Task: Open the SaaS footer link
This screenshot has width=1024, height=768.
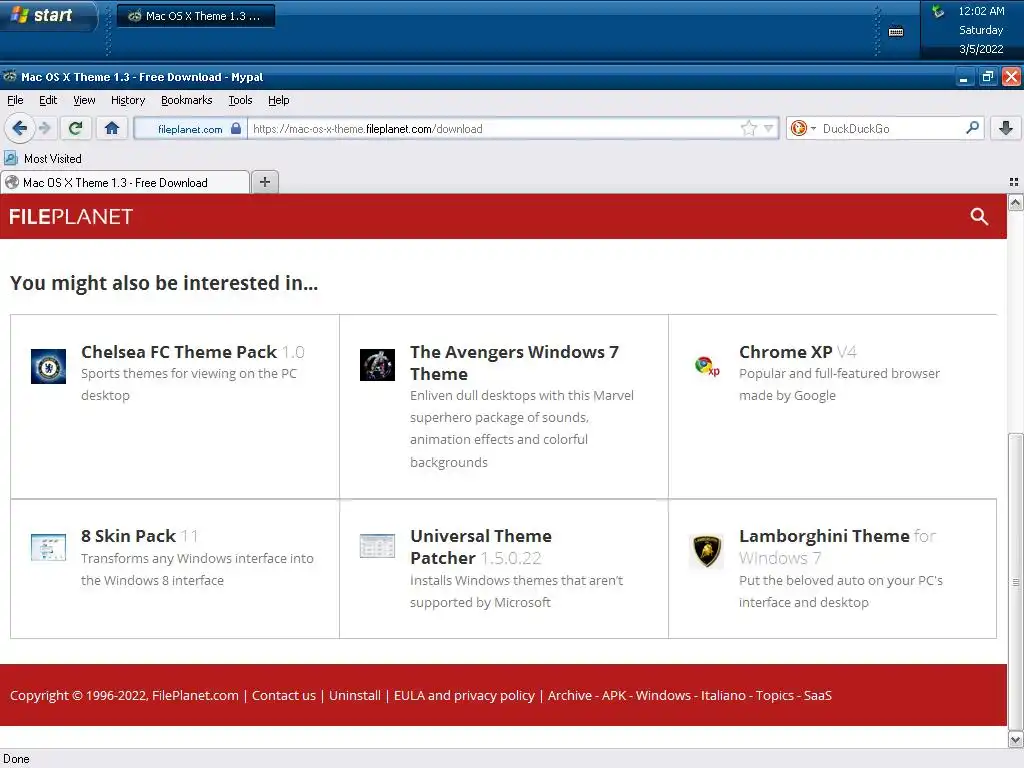Action: 818,696
